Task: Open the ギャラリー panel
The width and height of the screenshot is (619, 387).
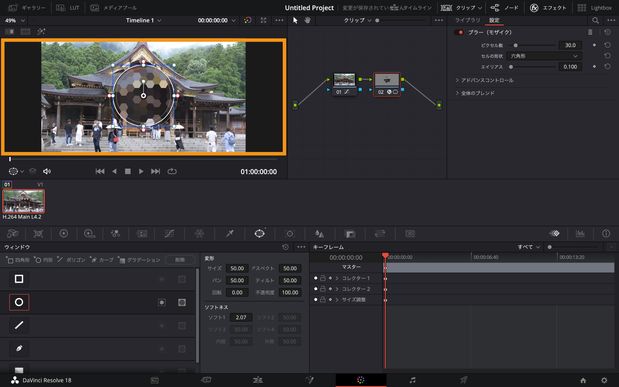Action: 27,8
